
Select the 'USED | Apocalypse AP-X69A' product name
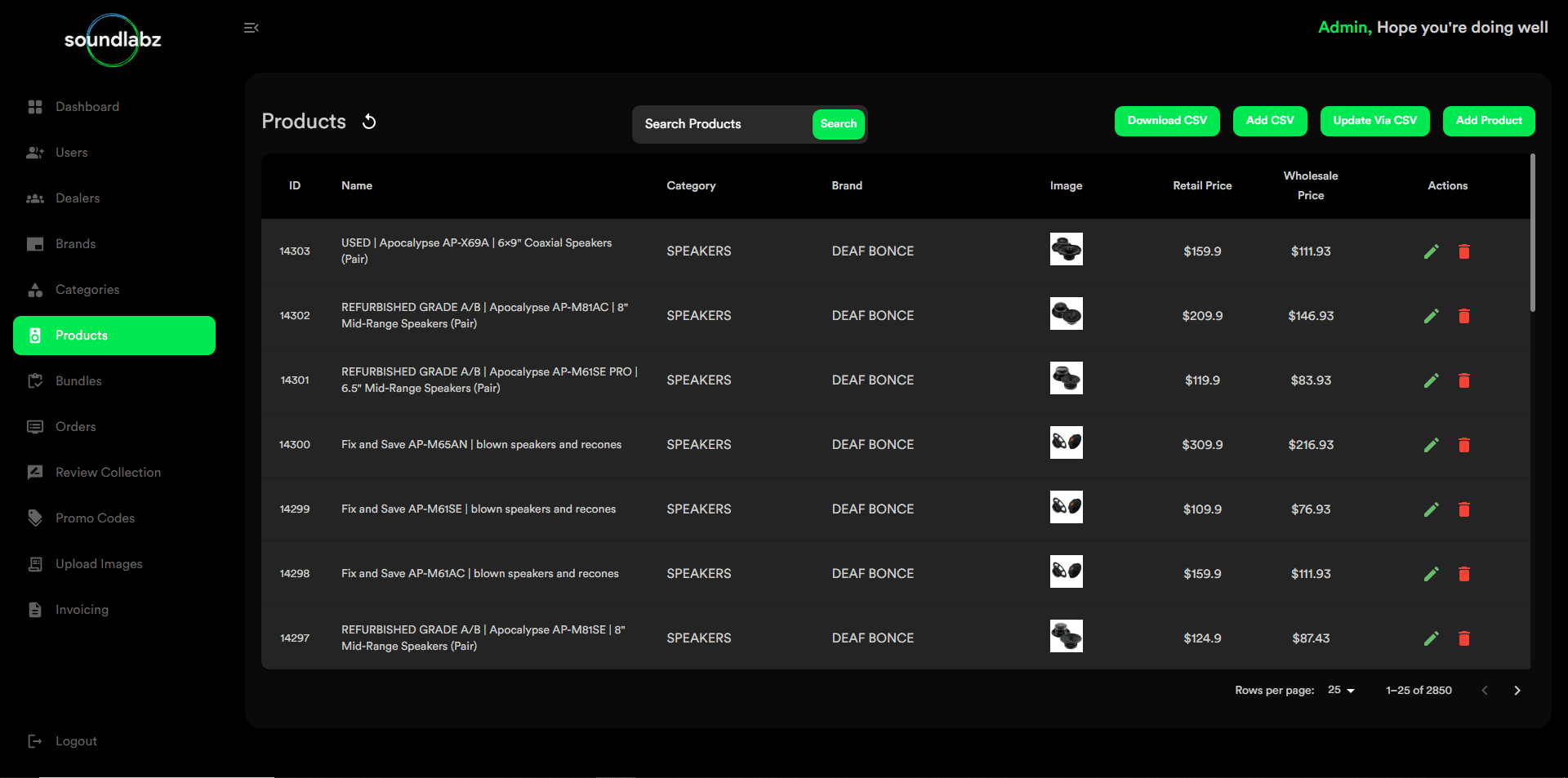click(x=476, y=251)
